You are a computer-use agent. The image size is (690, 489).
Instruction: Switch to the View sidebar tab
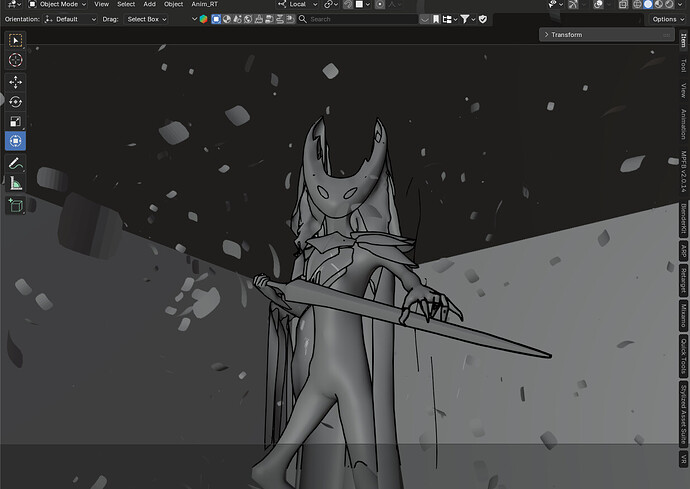(683, 91)
